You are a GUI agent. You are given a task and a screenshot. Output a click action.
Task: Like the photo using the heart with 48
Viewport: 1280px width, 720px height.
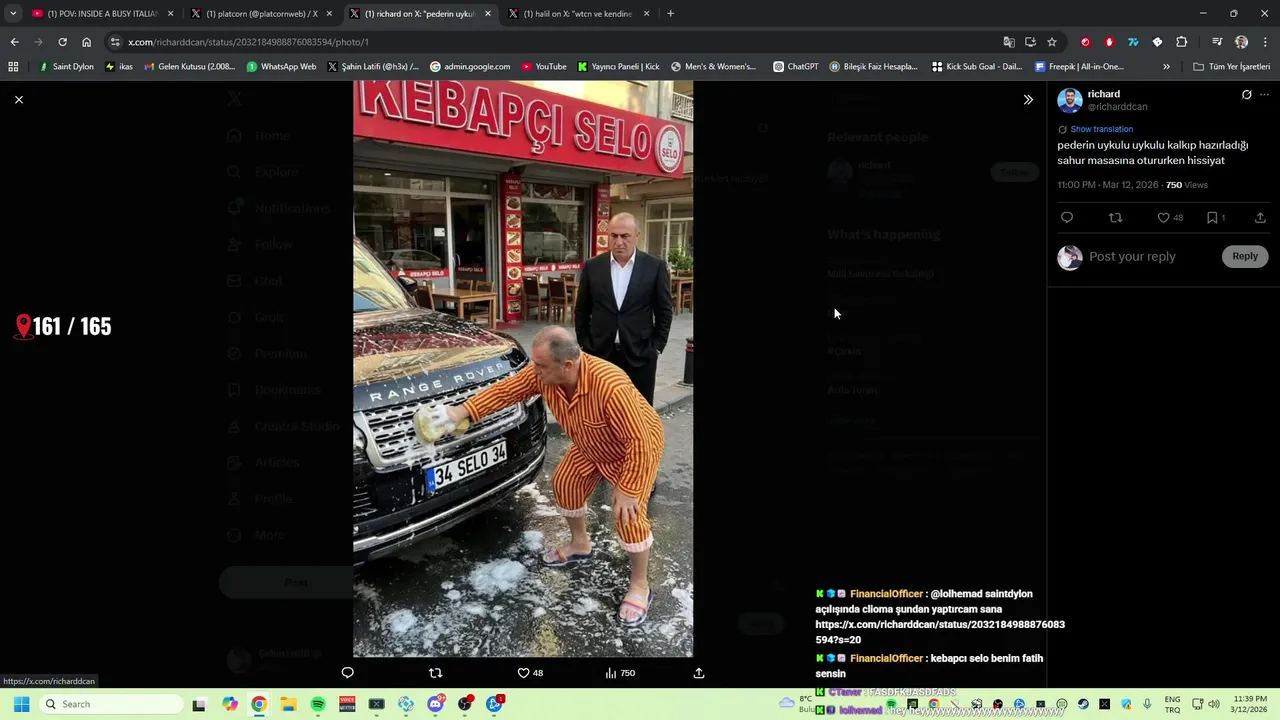[x=530, y=673]
